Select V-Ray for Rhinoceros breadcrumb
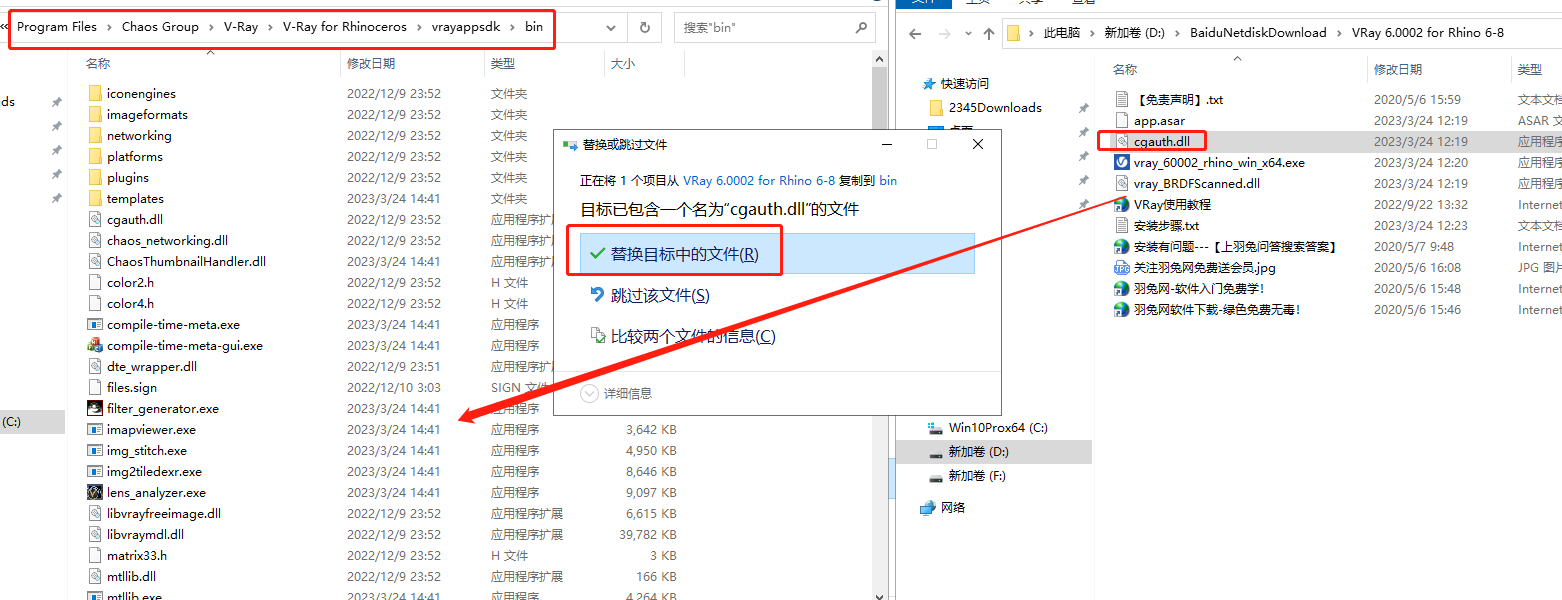 tap(345, 27)
